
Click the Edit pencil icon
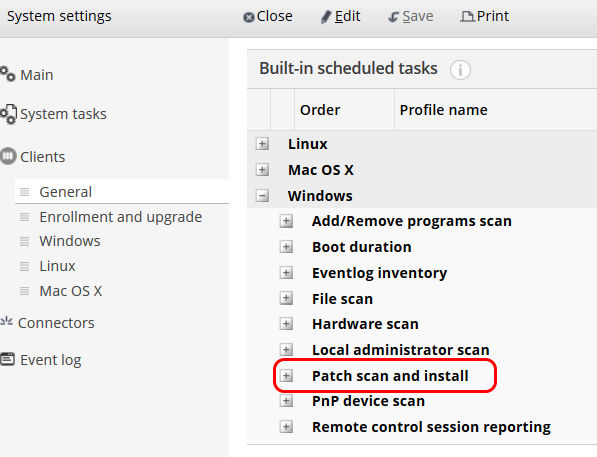[326, 17]
